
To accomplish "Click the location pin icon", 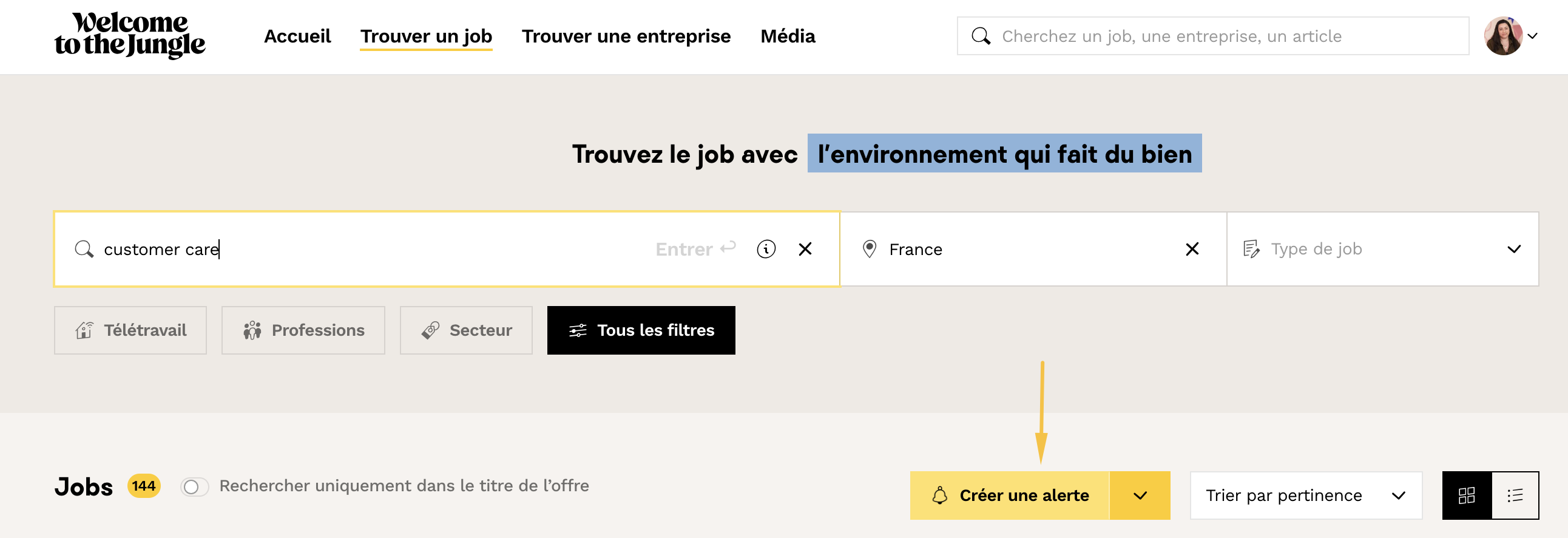I will coord(869,249).
